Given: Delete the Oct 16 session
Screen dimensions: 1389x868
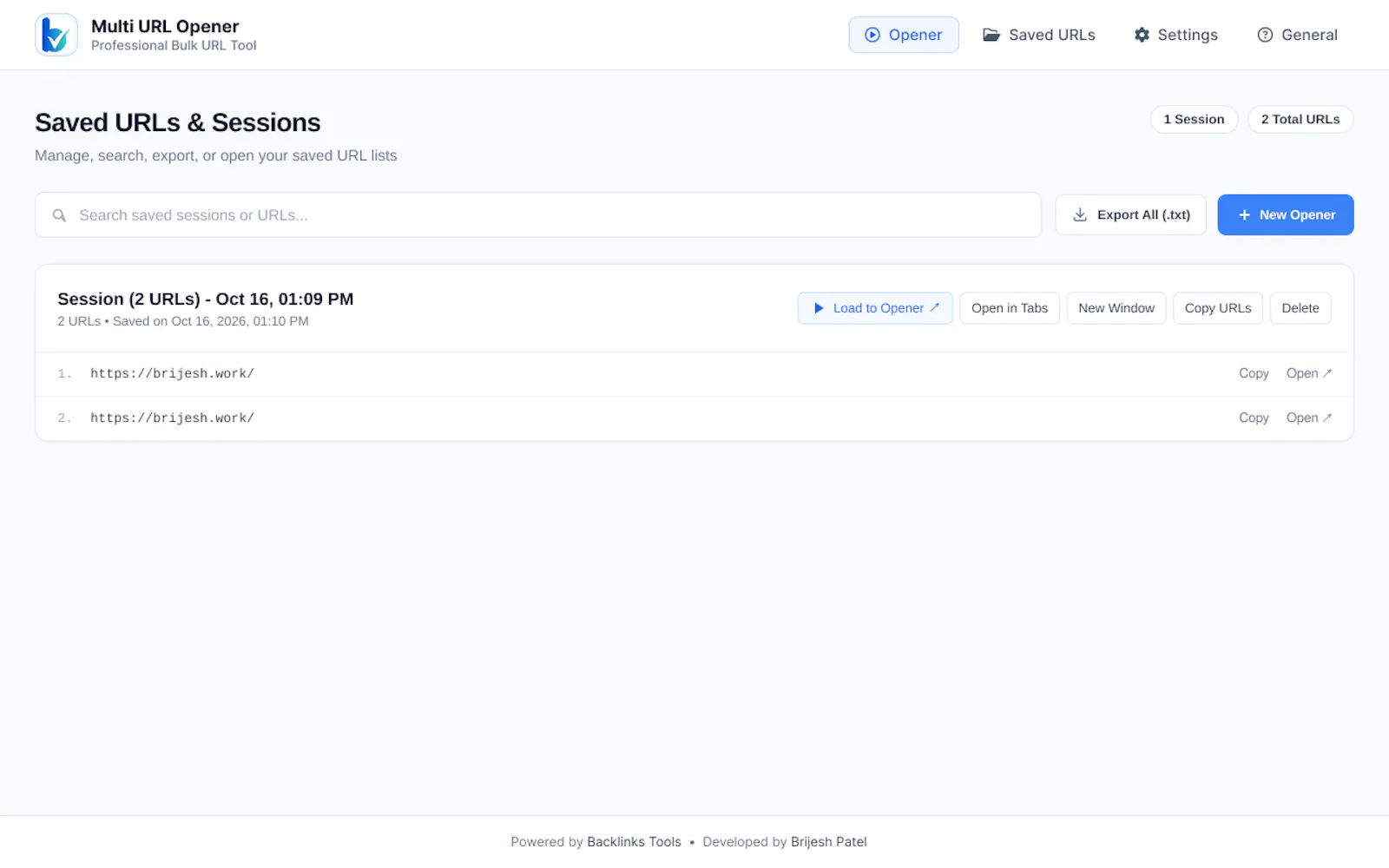Looking at the screenshot, I should tap(1300, 308).
